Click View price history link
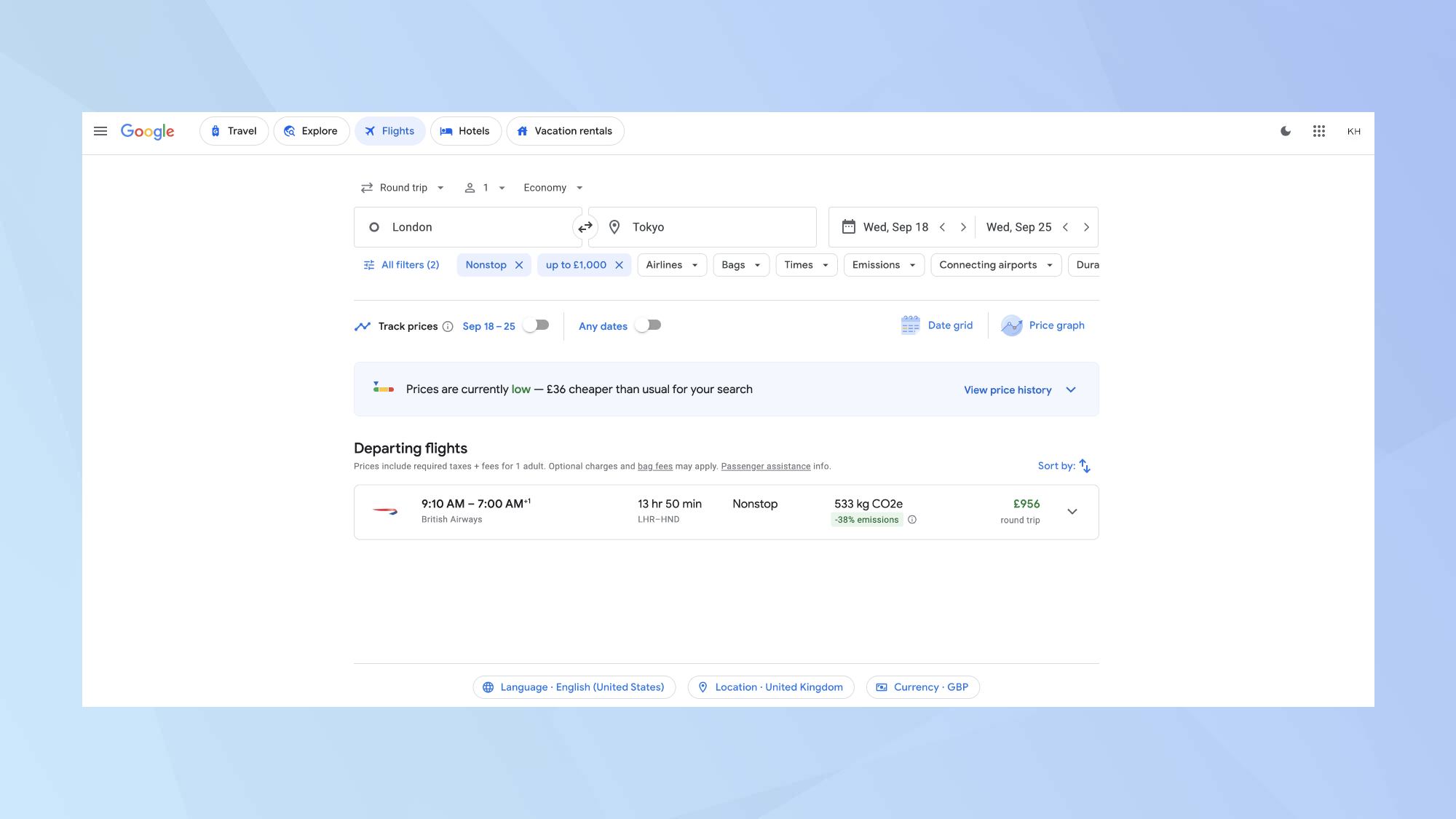Viewport: 1456px width, 819px height. [x=1007, y=389]
